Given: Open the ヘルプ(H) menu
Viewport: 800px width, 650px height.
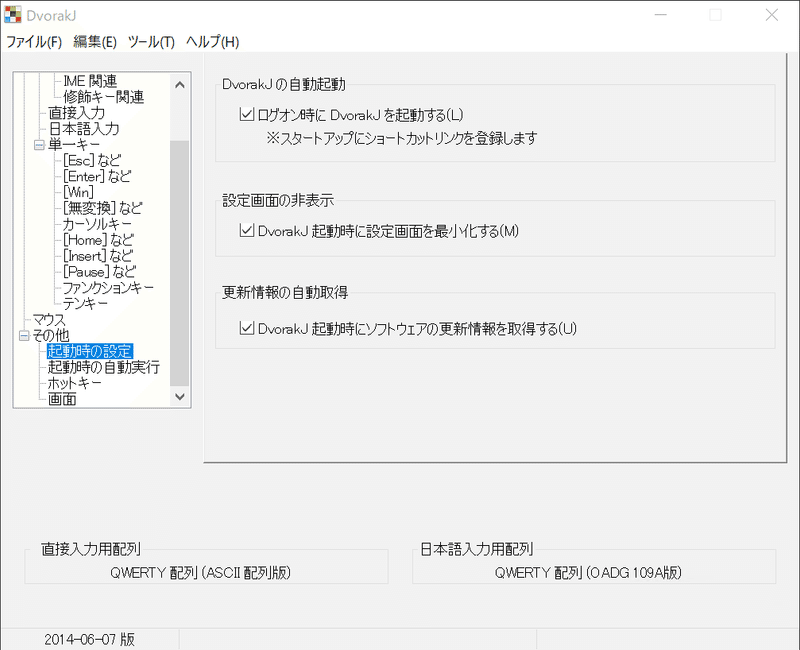Looking at the screenshot, I should pos(212,42).
